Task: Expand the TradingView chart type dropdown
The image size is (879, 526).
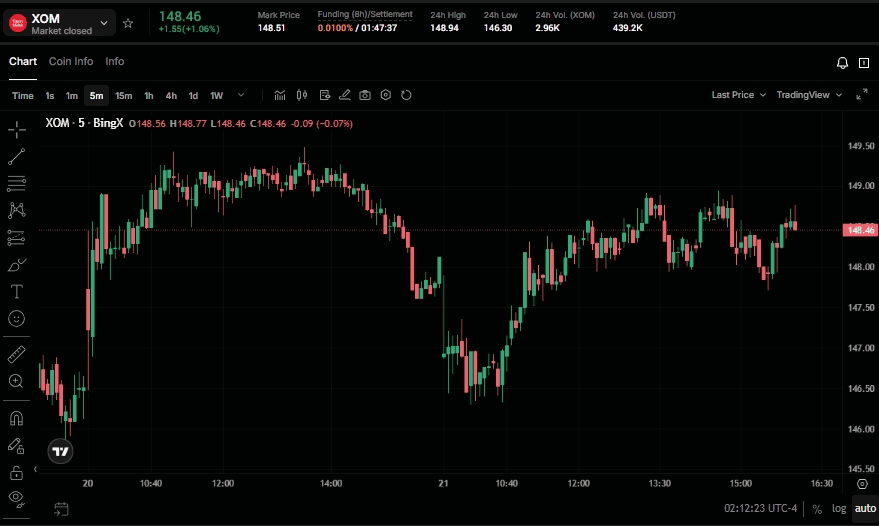Action: 808,95
